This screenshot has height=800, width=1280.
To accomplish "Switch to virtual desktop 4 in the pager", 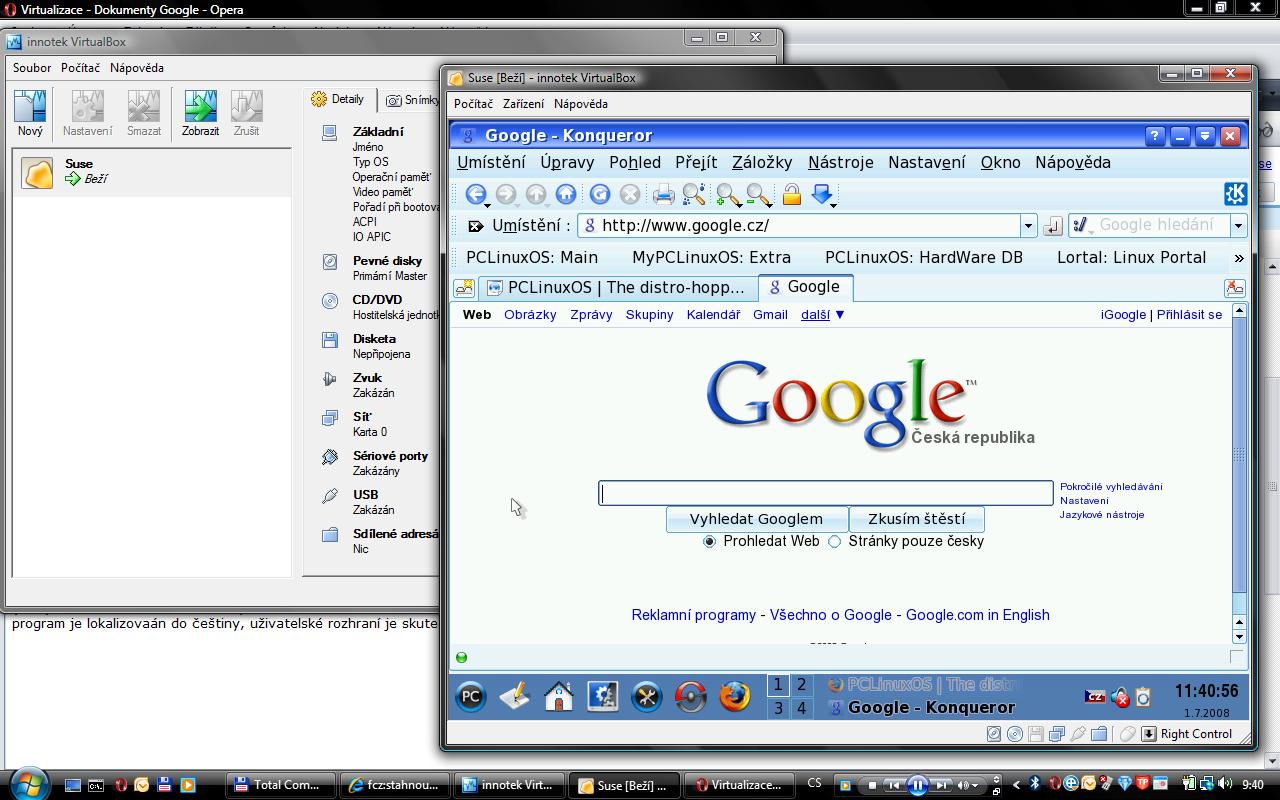I will tap(801, 708).
